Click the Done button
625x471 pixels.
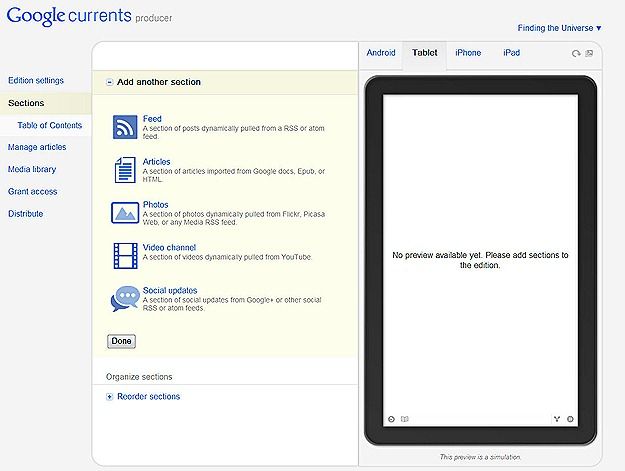121,341
